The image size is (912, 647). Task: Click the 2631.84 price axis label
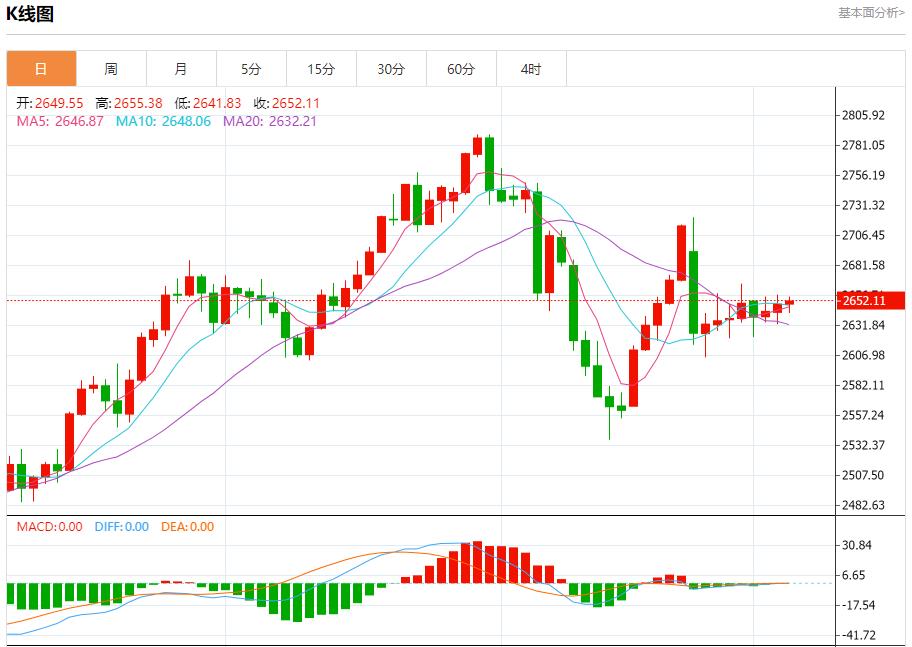(863, 325)
